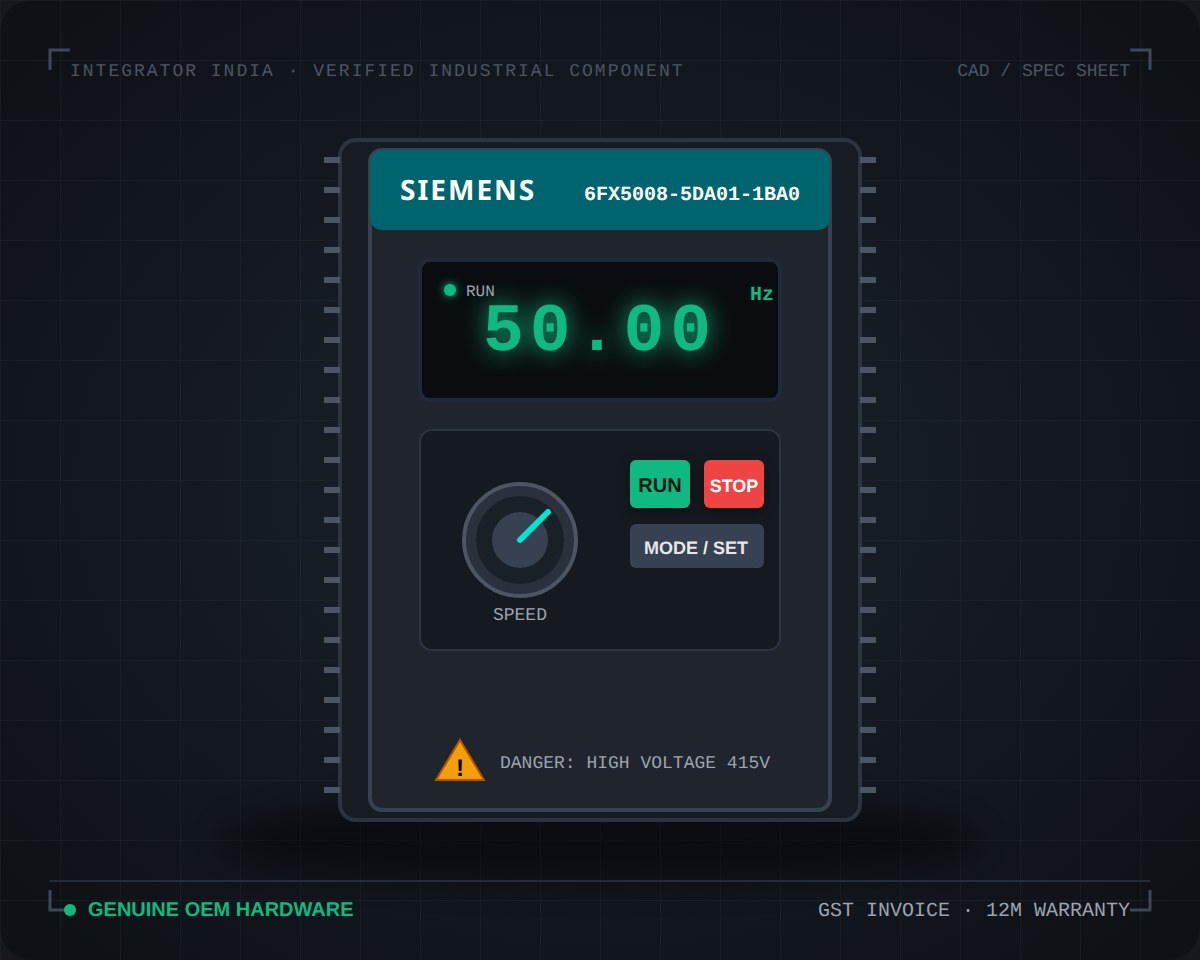
Task: Click the SIEMENS brand logo
Action: tap(468, 190)
